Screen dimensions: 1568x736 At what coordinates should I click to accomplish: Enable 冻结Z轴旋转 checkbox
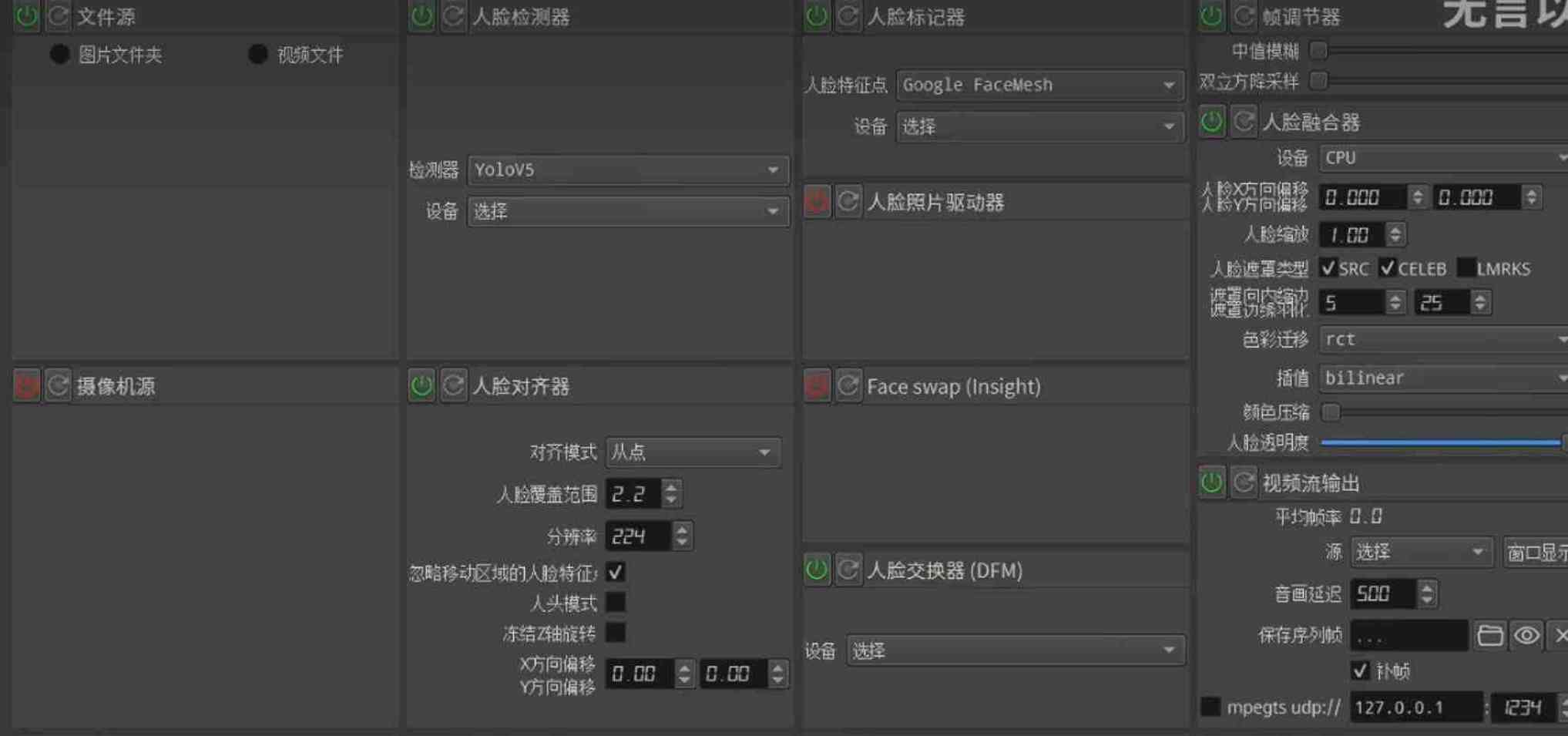click(616, 633)
